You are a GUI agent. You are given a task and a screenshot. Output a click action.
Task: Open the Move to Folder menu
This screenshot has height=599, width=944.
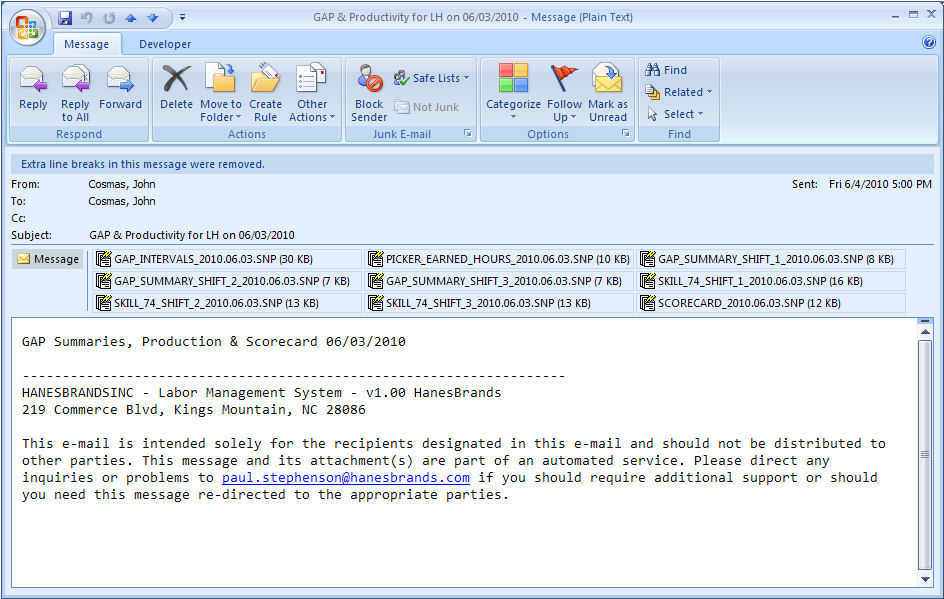coord(220,93)
